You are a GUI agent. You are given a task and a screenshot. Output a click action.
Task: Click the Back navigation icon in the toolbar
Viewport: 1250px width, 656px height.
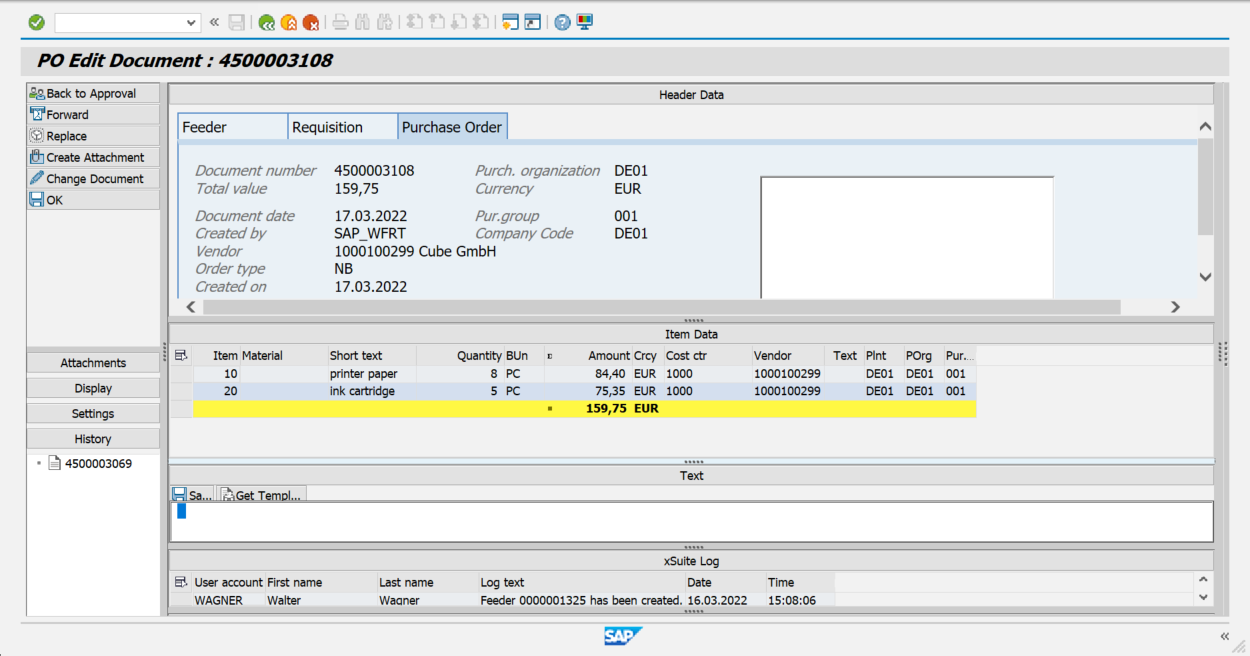[267, 21]
